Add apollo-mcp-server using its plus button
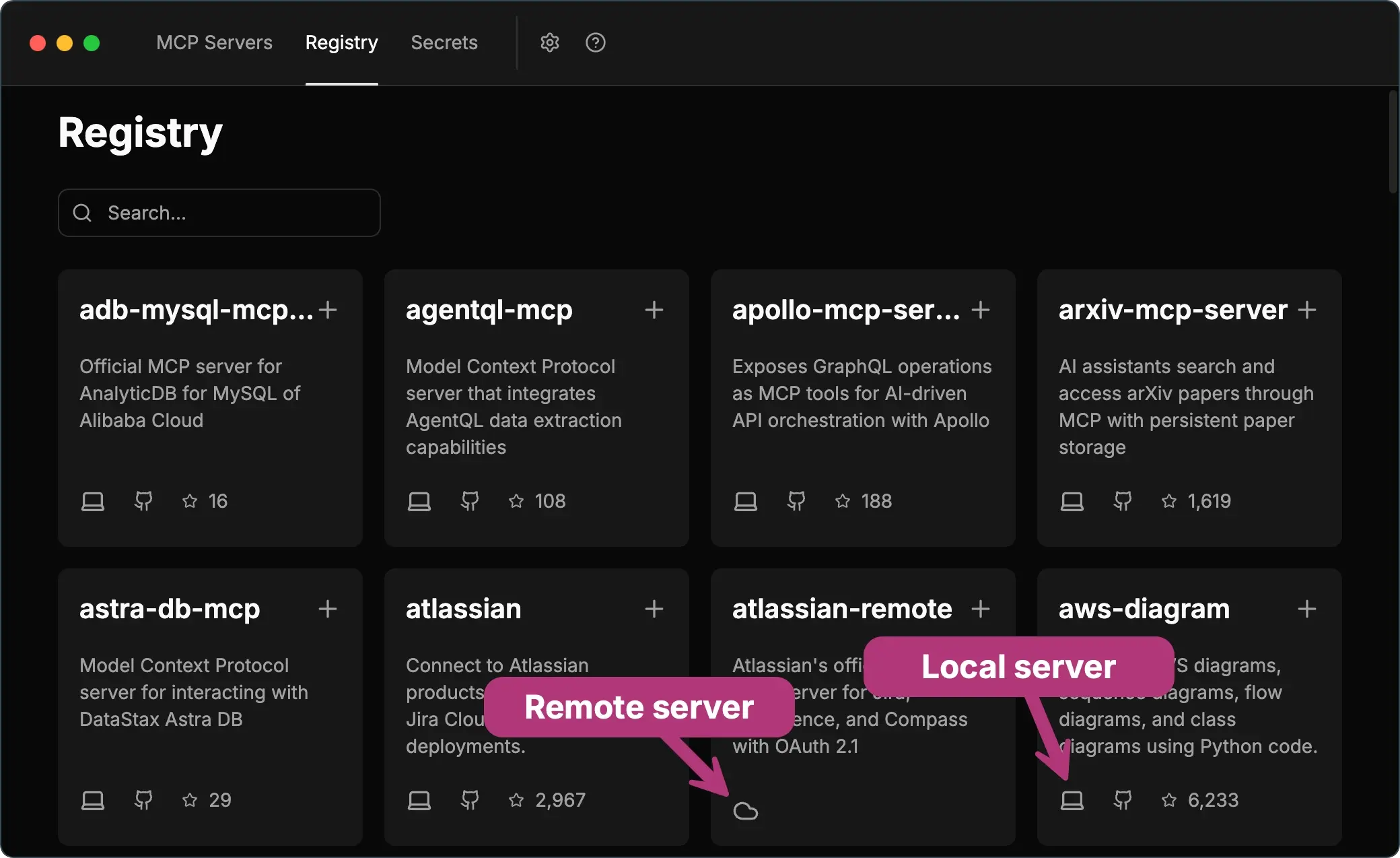The image size is (1400, 858). [x=981, y=310]
